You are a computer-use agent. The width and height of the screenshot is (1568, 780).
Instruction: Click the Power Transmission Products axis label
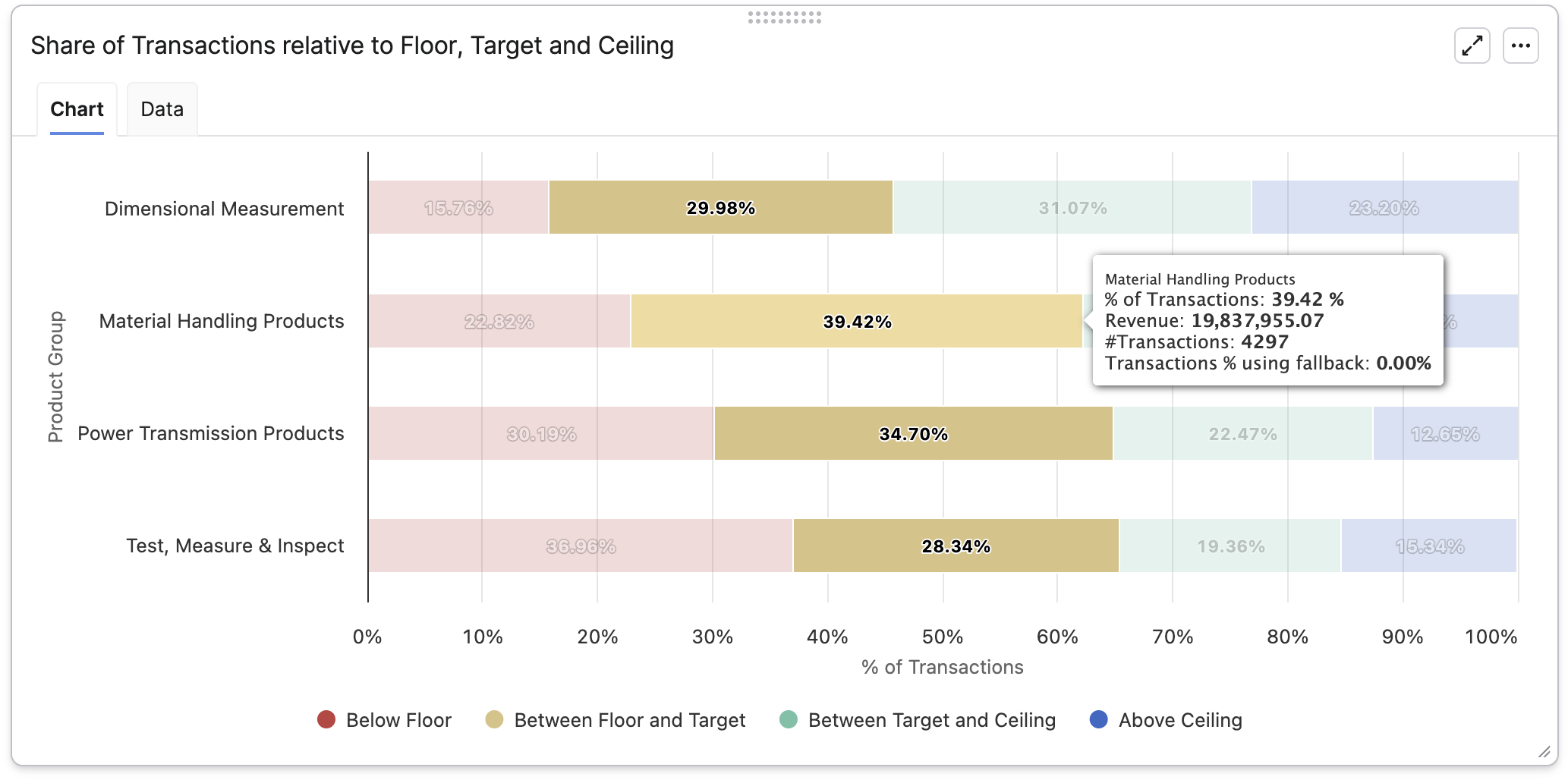point(211,433)
